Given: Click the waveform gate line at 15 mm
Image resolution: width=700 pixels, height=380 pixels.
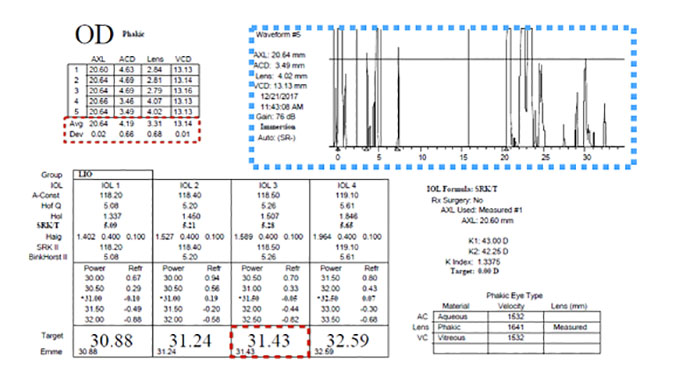Looking at the screenshot, I should pyautogui.click(x=468, y=88).
